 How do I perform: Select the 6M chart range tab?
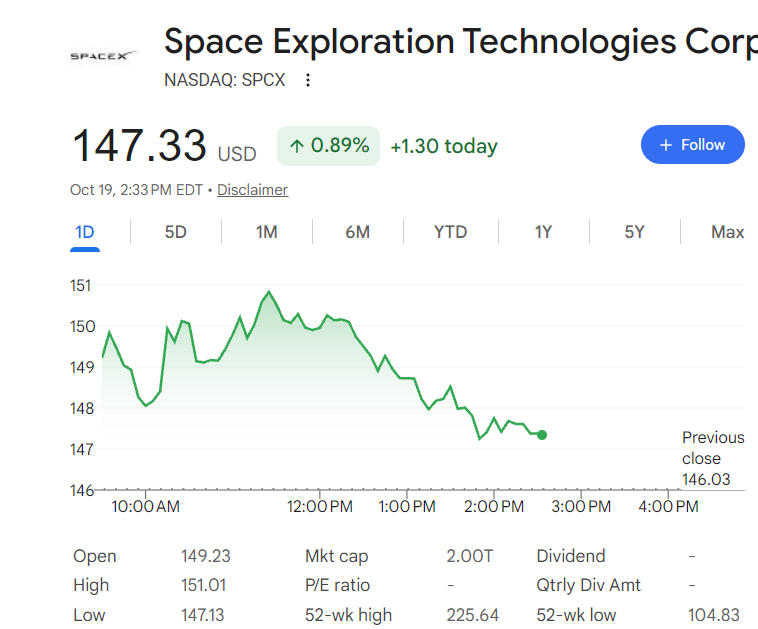point(358,232)
